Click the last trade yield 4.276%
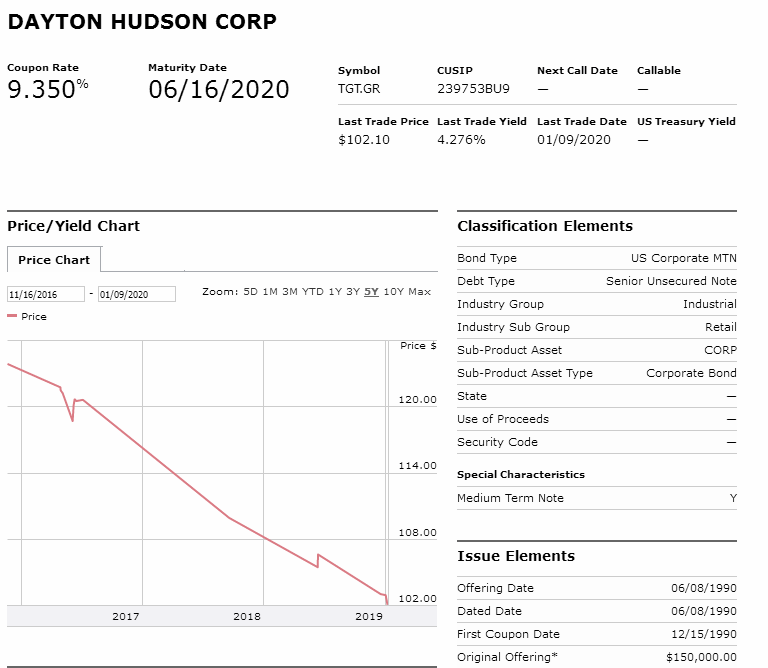 click(x=461, y=140)
